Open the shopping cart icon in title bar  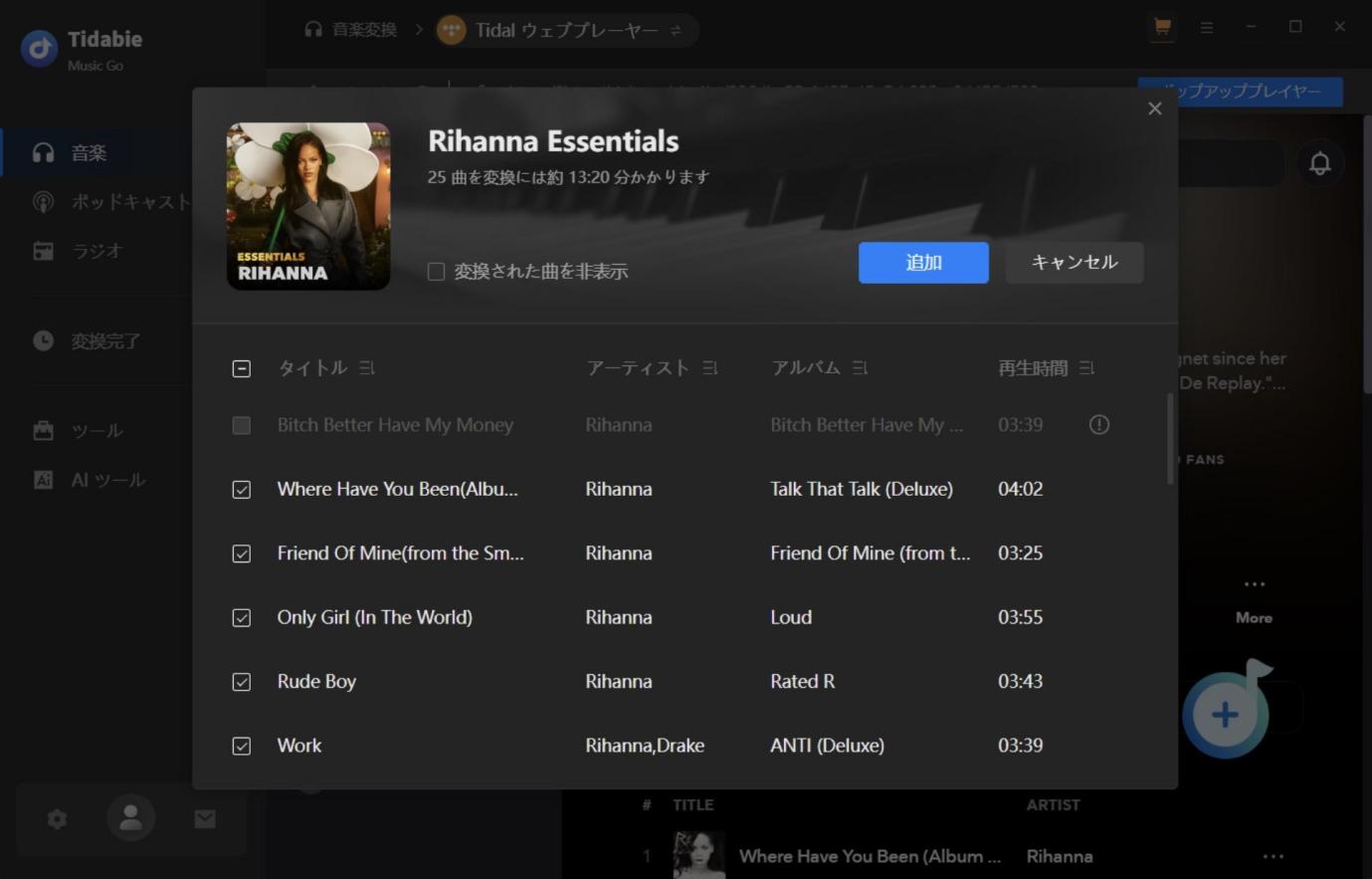click(x=1161, y=28)
